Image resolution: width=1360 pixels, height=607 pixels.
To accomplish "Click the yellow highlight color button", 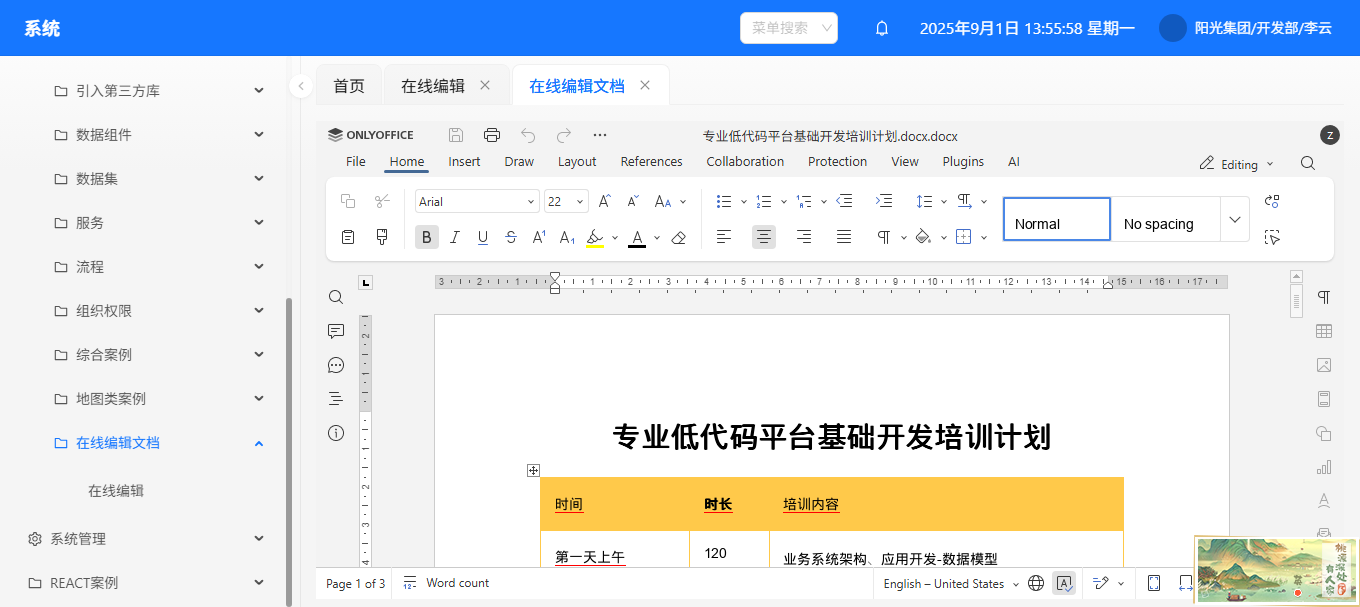I will pyautogui.click(x=595, y=237).
